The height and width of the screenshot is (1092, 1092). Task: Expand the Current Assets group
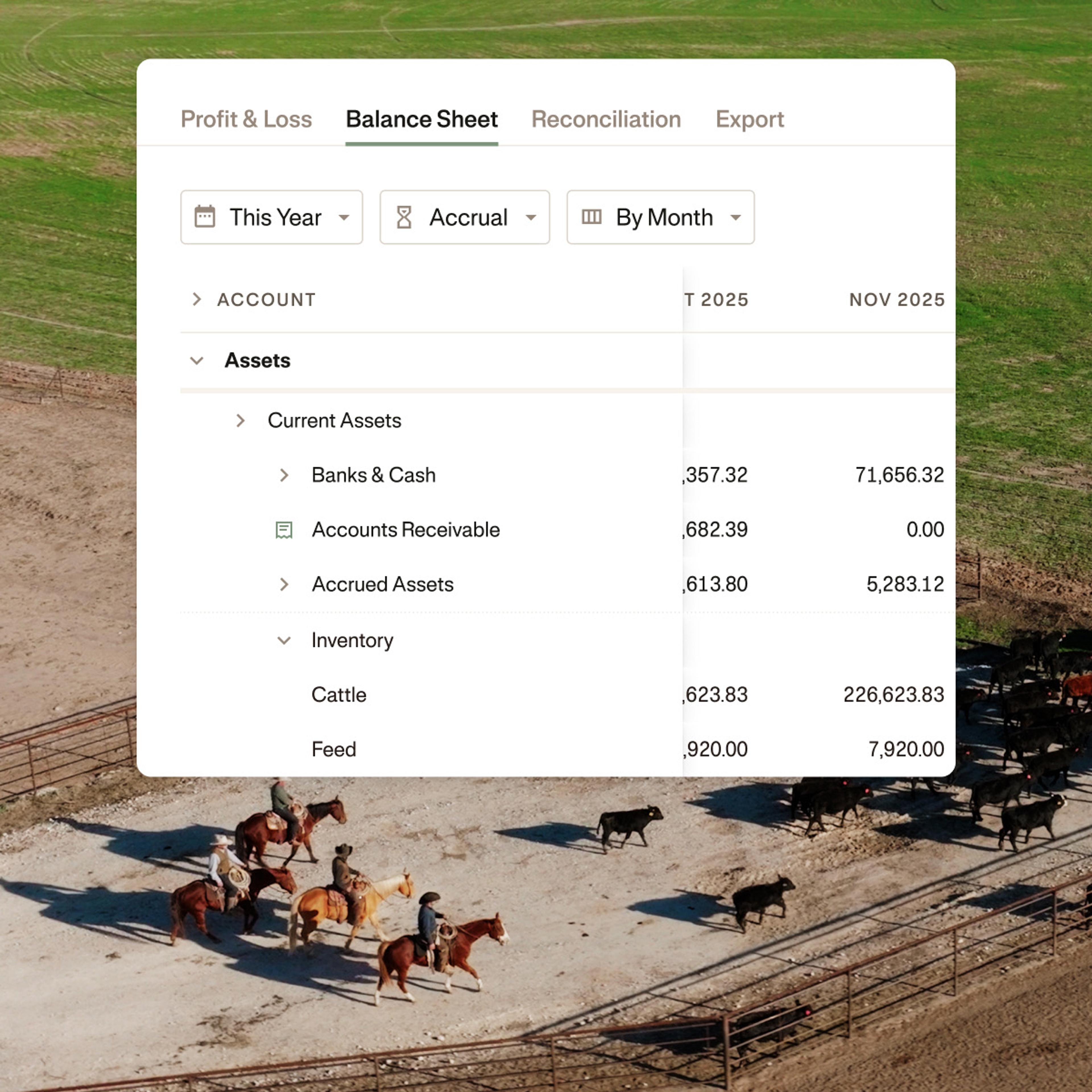[241, 421]
